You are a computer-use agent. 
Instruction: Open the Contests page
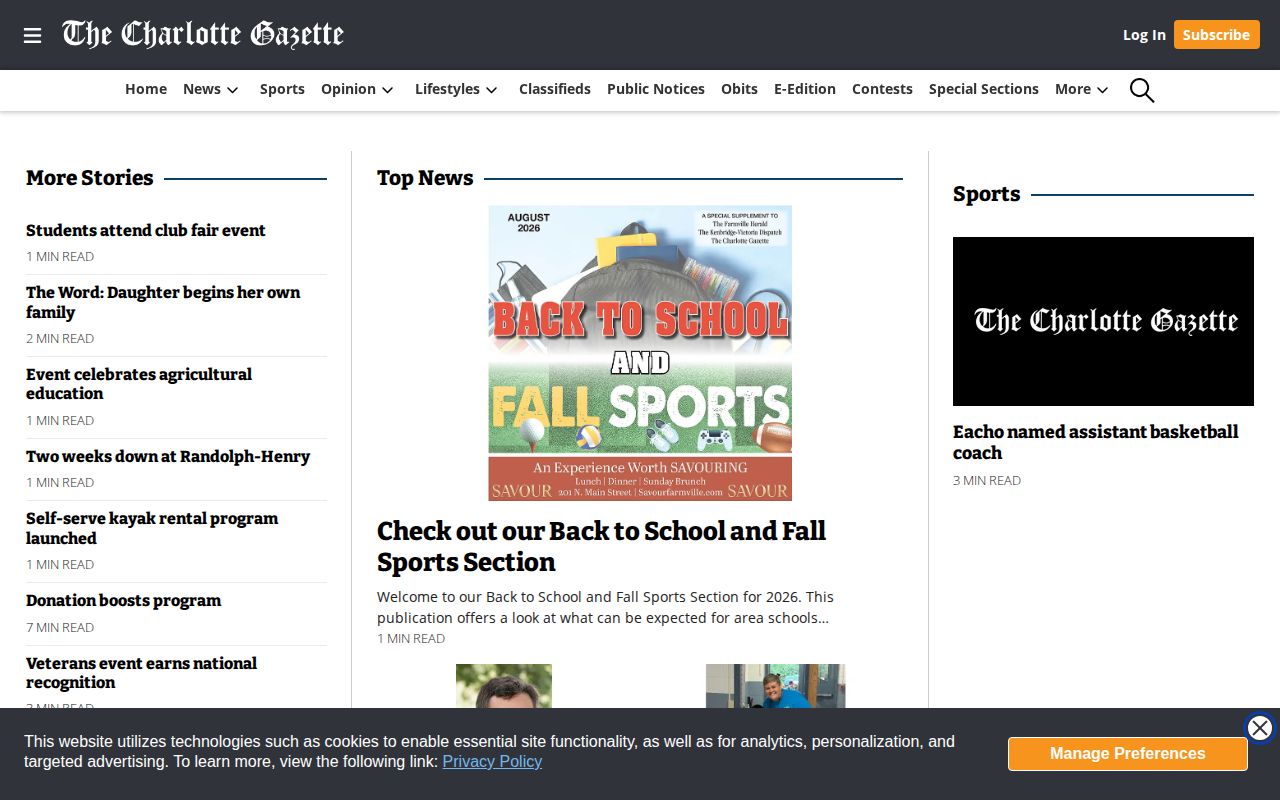pos(882,89)
